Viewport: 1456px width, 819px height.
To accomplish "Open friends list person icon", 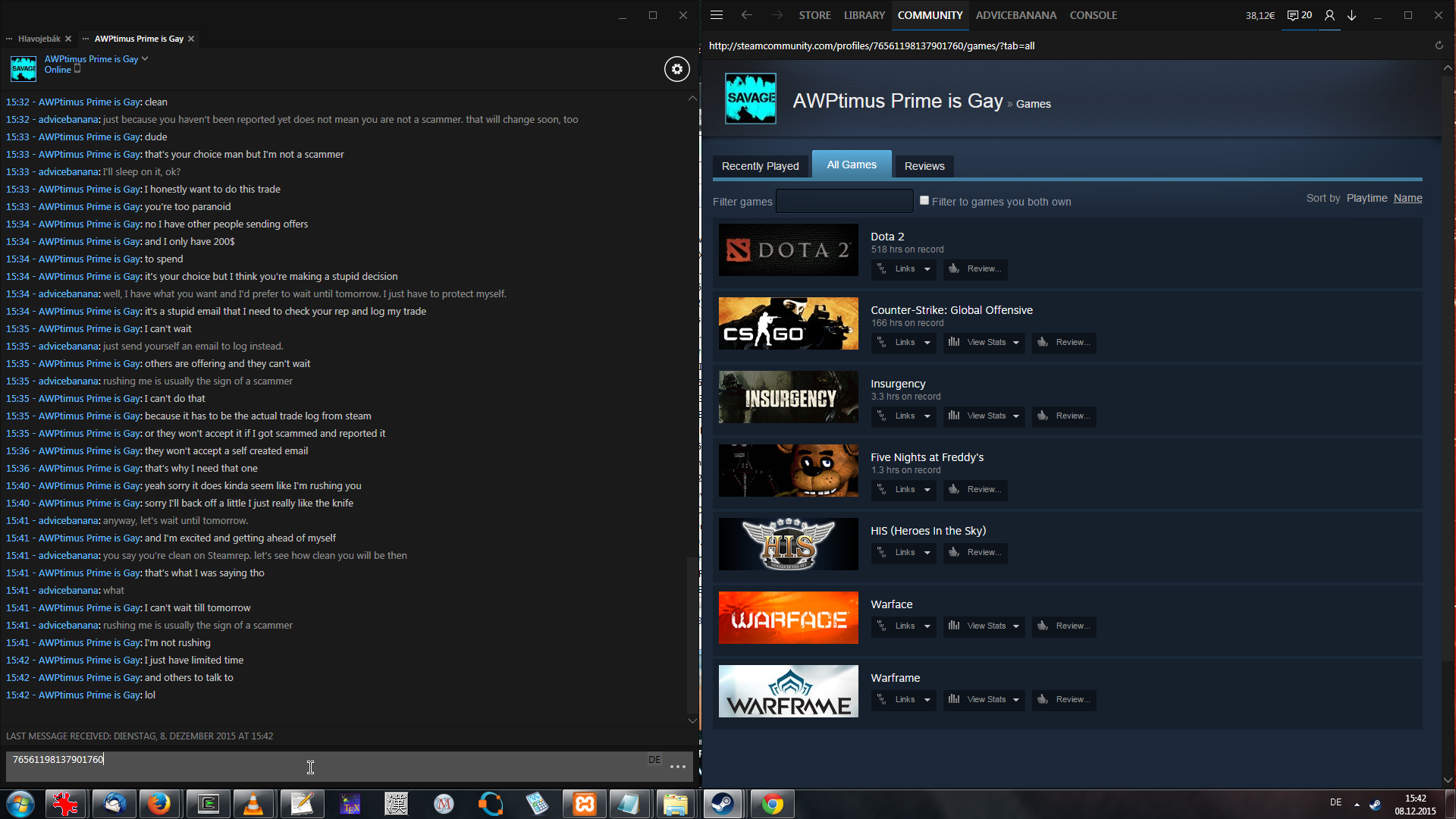I will pos(1329,15).
